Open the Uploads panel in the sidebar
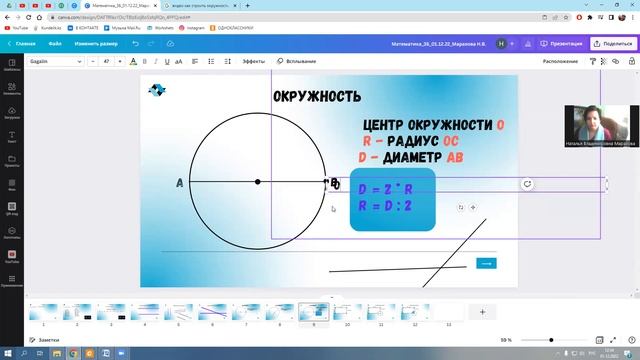Viewport: 640px width, 360px height. point(12,113)
